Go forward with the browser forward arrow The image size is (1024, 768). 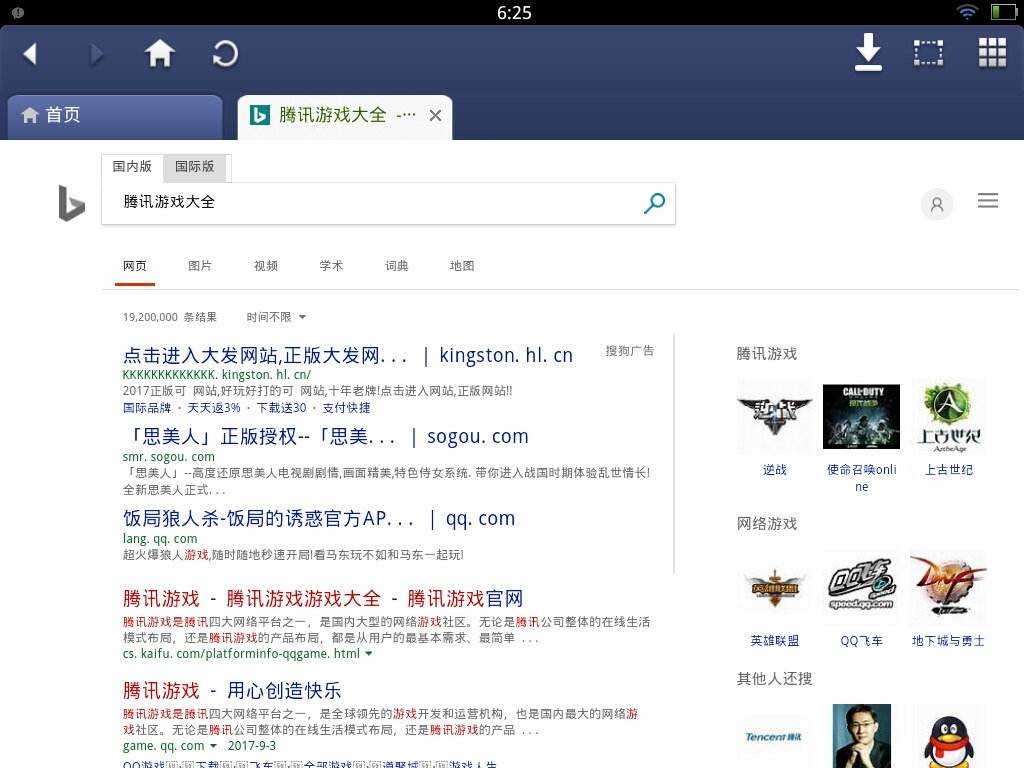(96, 54)
